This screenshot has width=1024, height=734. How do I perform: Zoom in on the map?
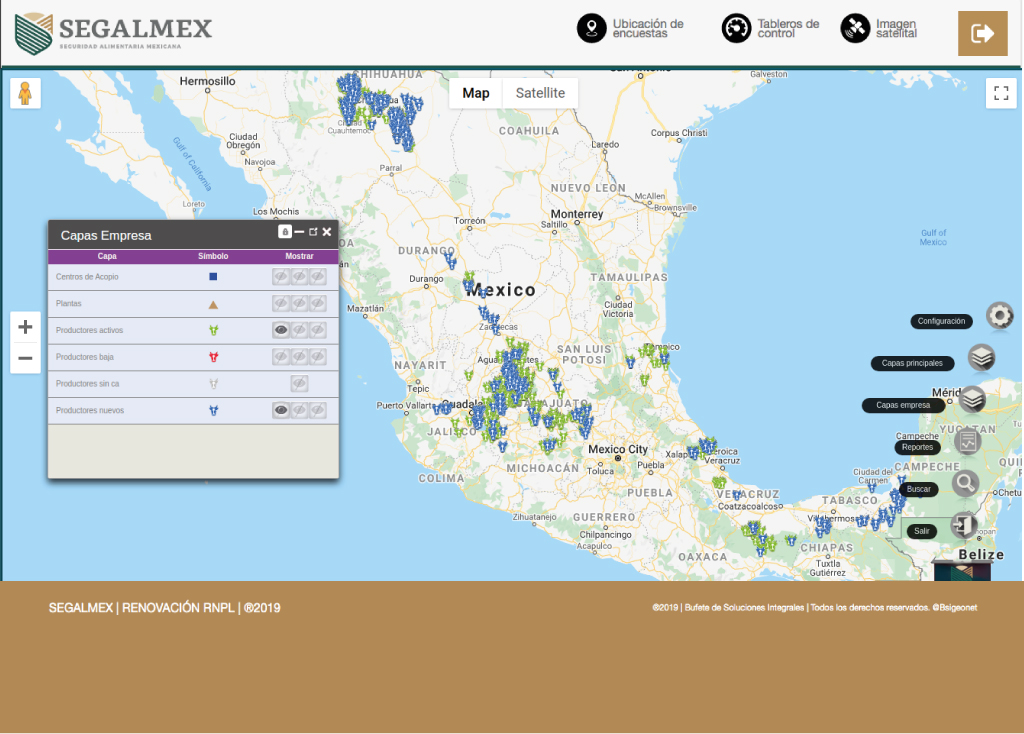pos(25,327)
